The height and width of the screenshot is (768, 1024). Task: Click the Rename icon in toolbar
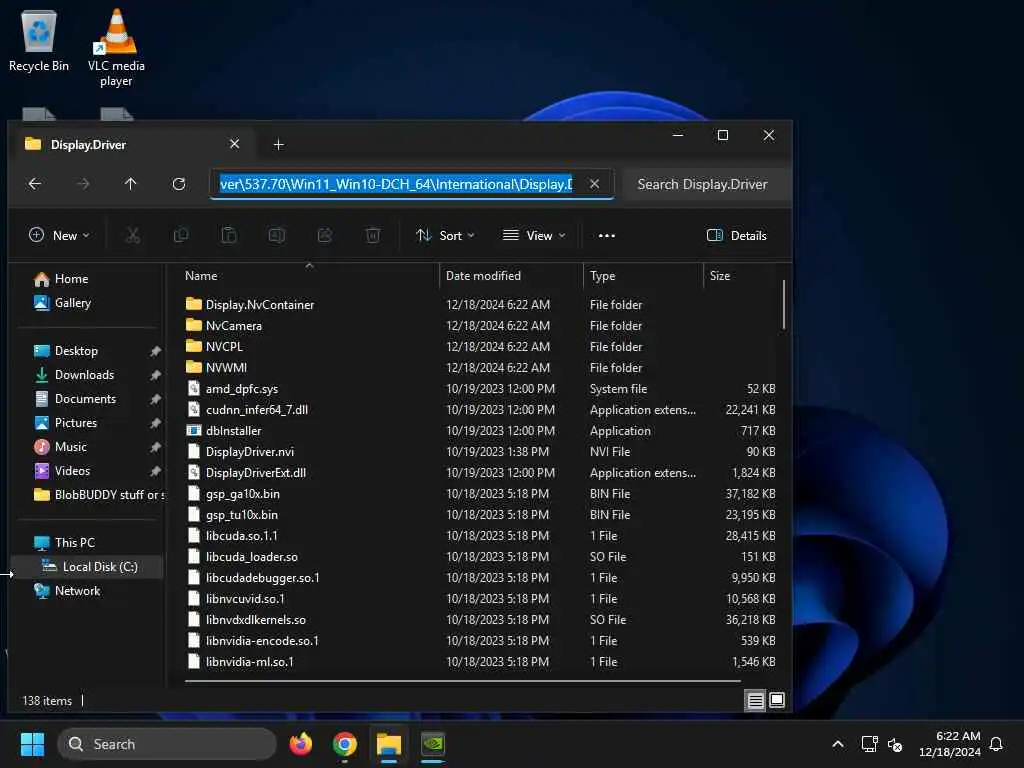[277, 236]
